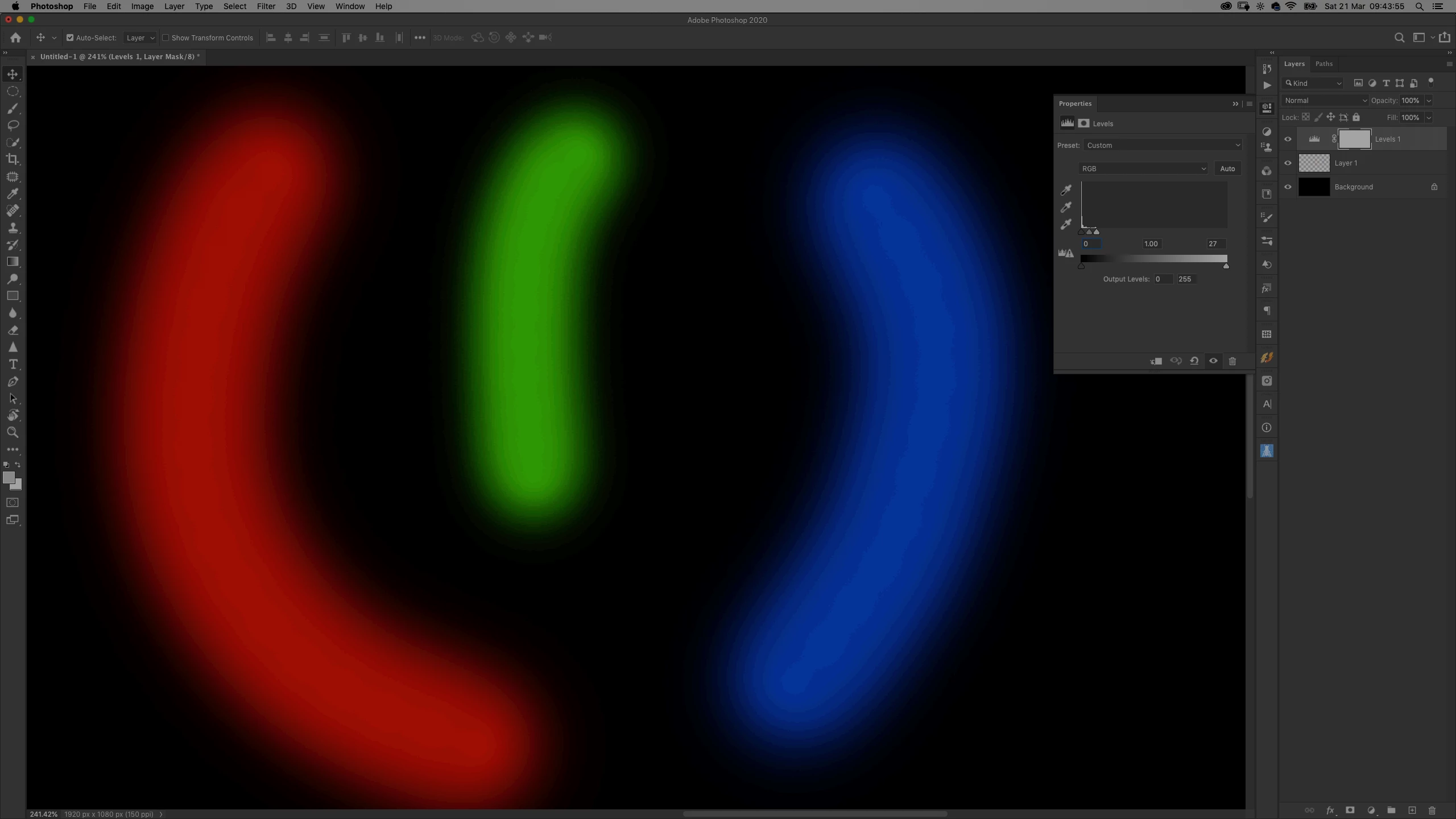1456x819 pixels.
Task: Open the RGB channel dropdown
Action: (1143, 169)
